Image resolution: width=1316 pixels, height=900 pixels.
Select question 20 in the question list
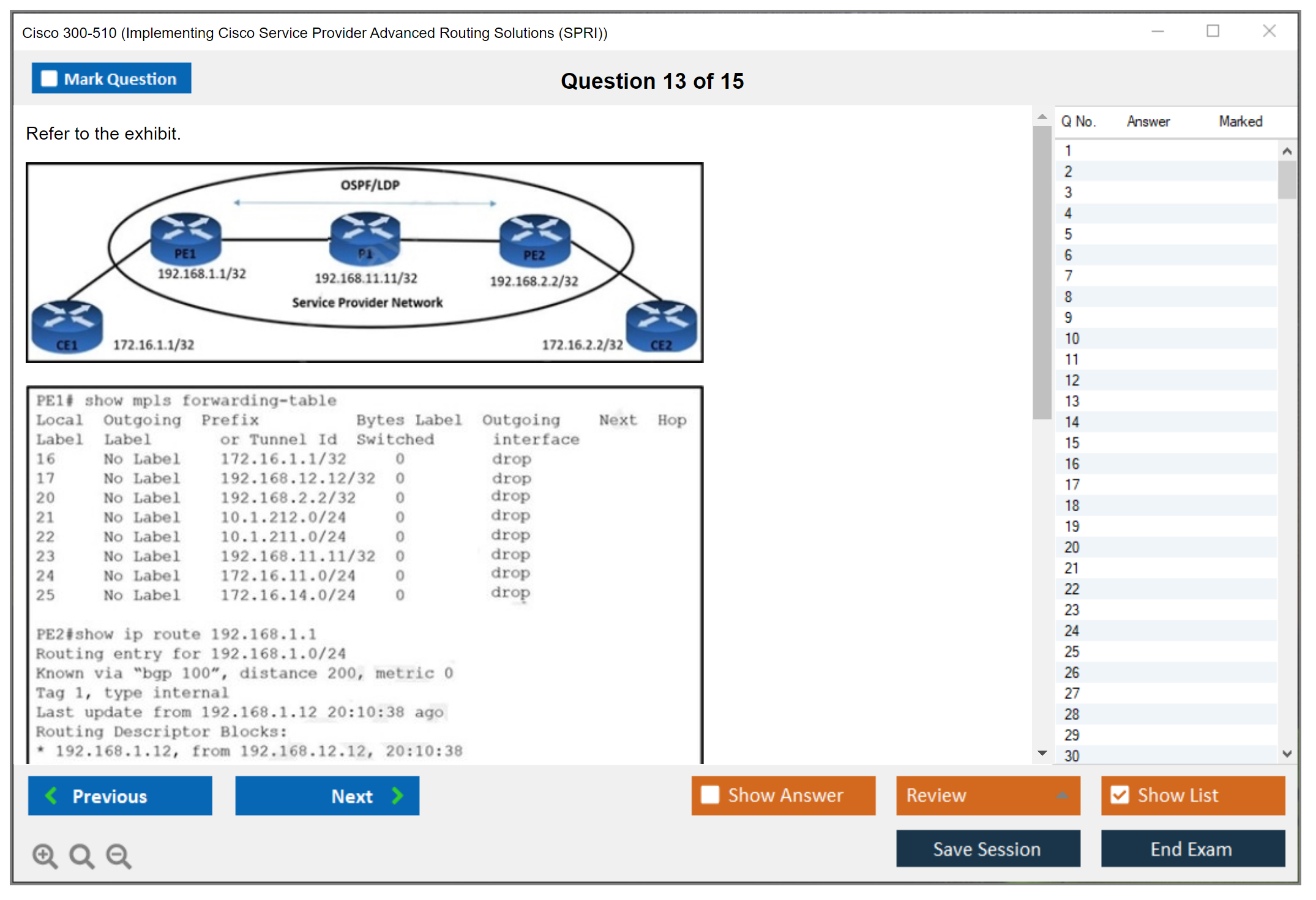(x=1072, y=547)
